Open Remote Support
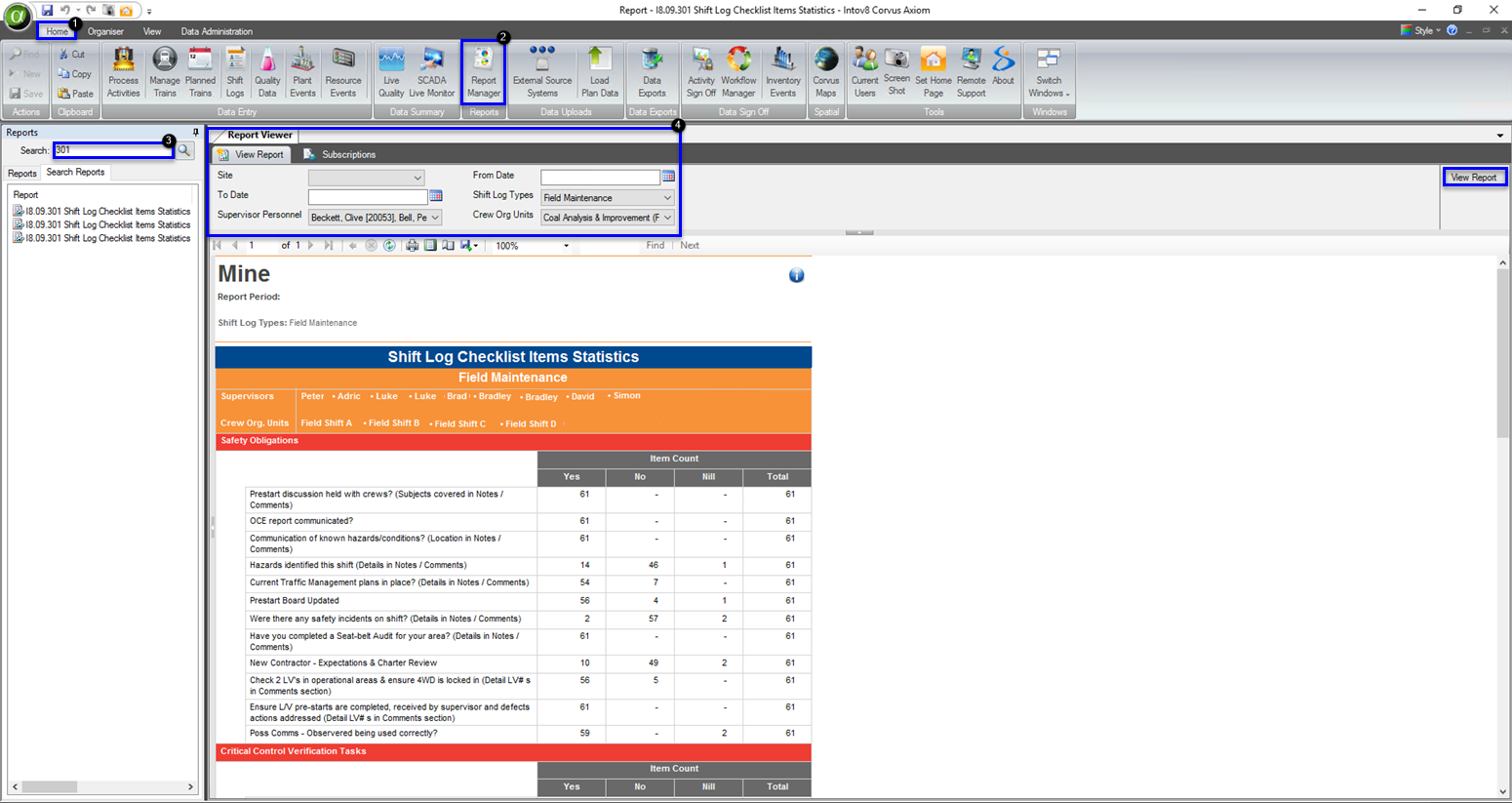This screenshot has width=1512, height=803. pos(971,73)
